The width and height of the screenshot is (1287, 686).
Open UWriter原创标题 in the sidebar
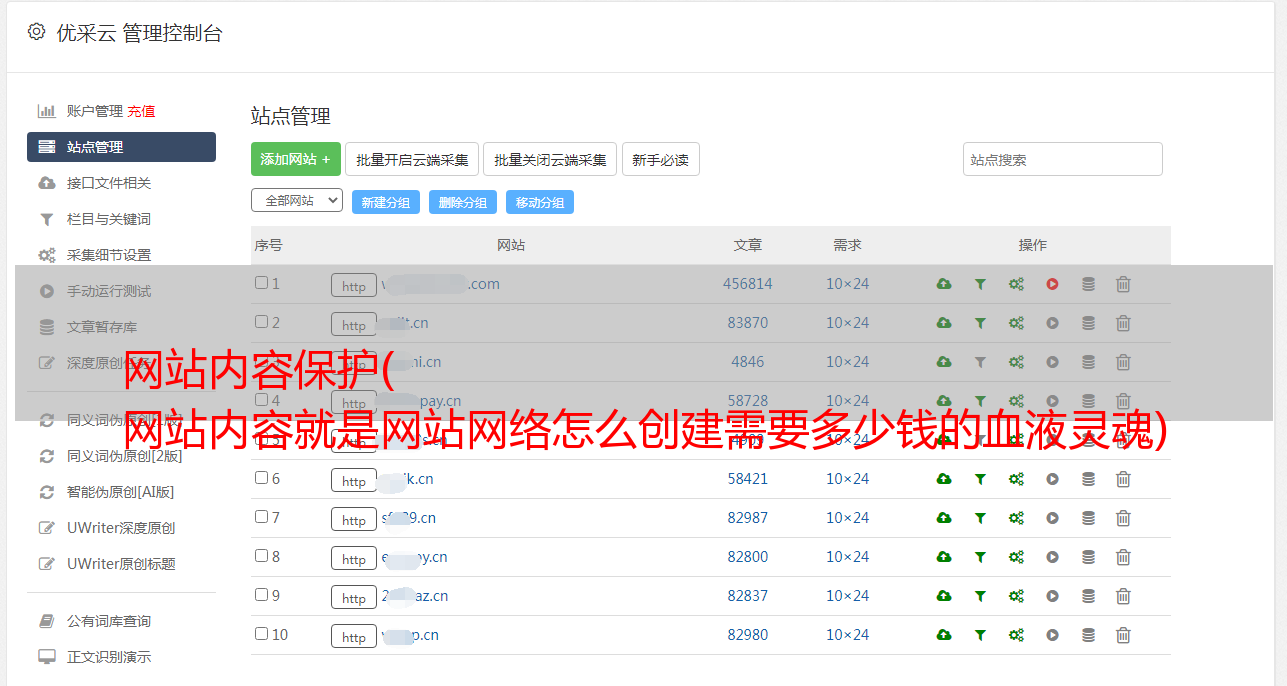pos(121,564)
